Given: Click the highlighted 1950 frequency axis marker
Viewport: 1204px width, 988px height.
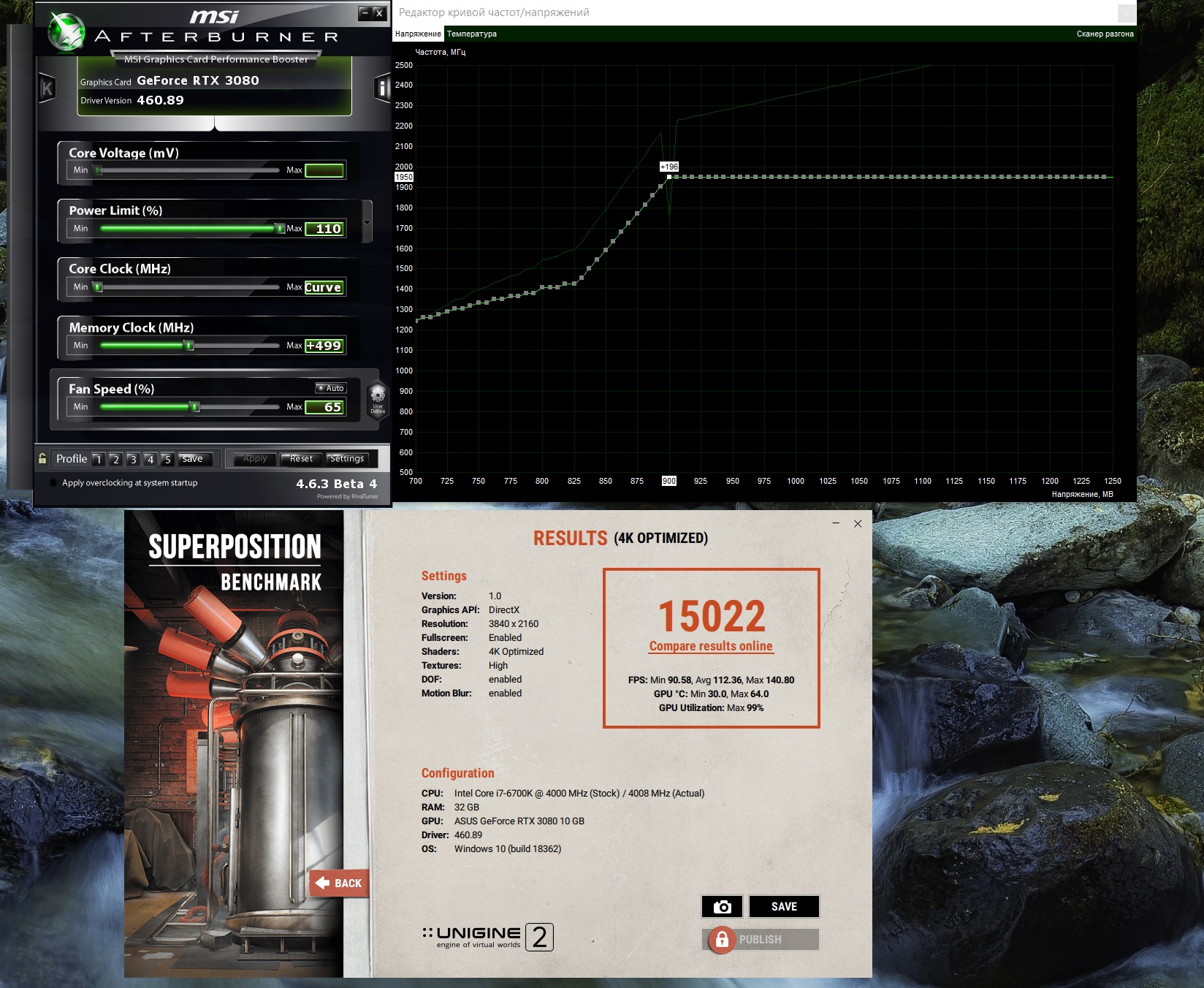Looking at the screenshot, I should (404, 177).
